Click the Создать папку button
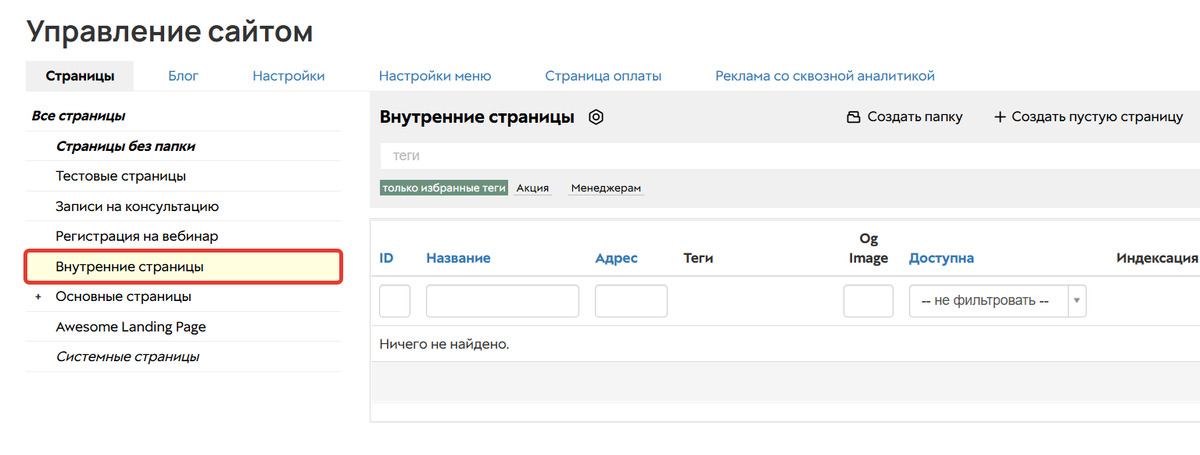This screenshot has width=1200, height=455. click(904, 117)
